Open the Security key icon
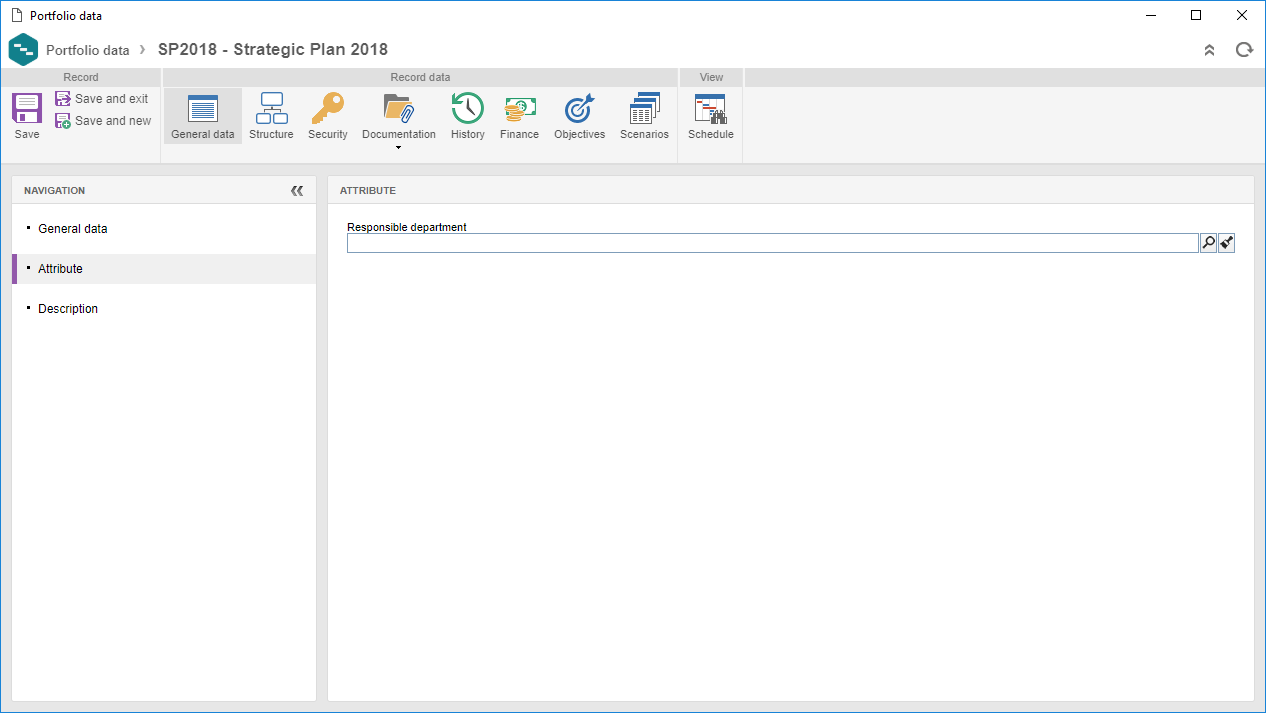This screenshot has width=1266, height=713. coord(327,108)
